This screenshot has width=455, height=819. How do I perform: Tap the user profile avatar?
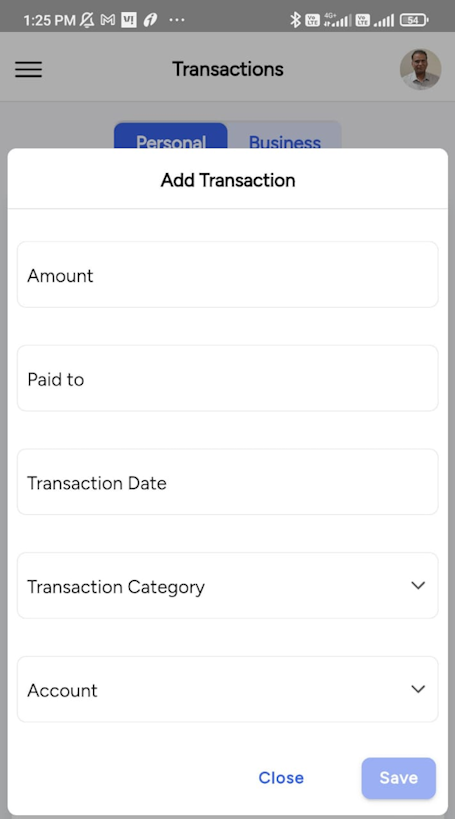[421, 69]
